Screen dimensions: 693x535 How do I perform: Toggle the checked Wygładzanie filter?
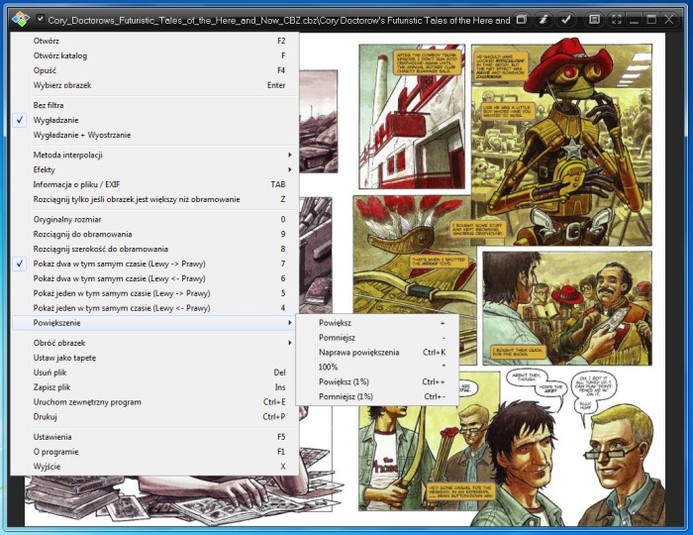click(x=155, y=120)
